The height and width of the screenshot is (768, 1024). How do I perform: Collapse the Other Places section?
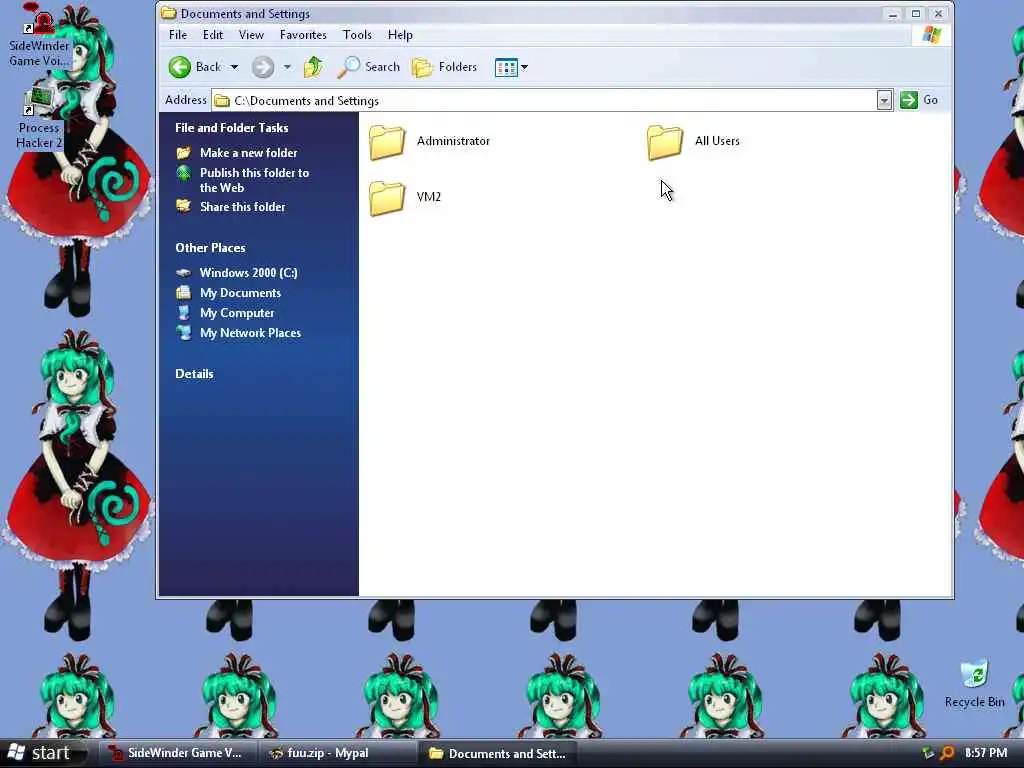[210, 248]
